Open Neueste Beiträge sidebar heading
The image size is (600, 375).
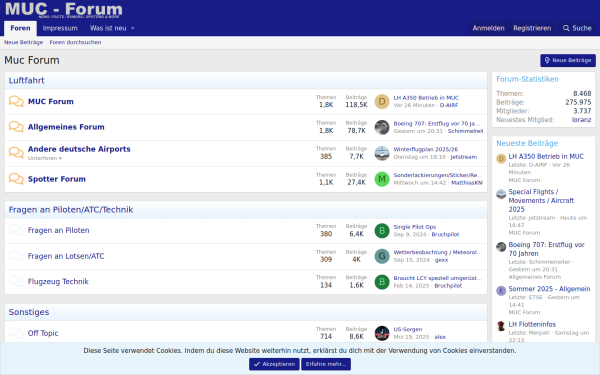[527, 143]
